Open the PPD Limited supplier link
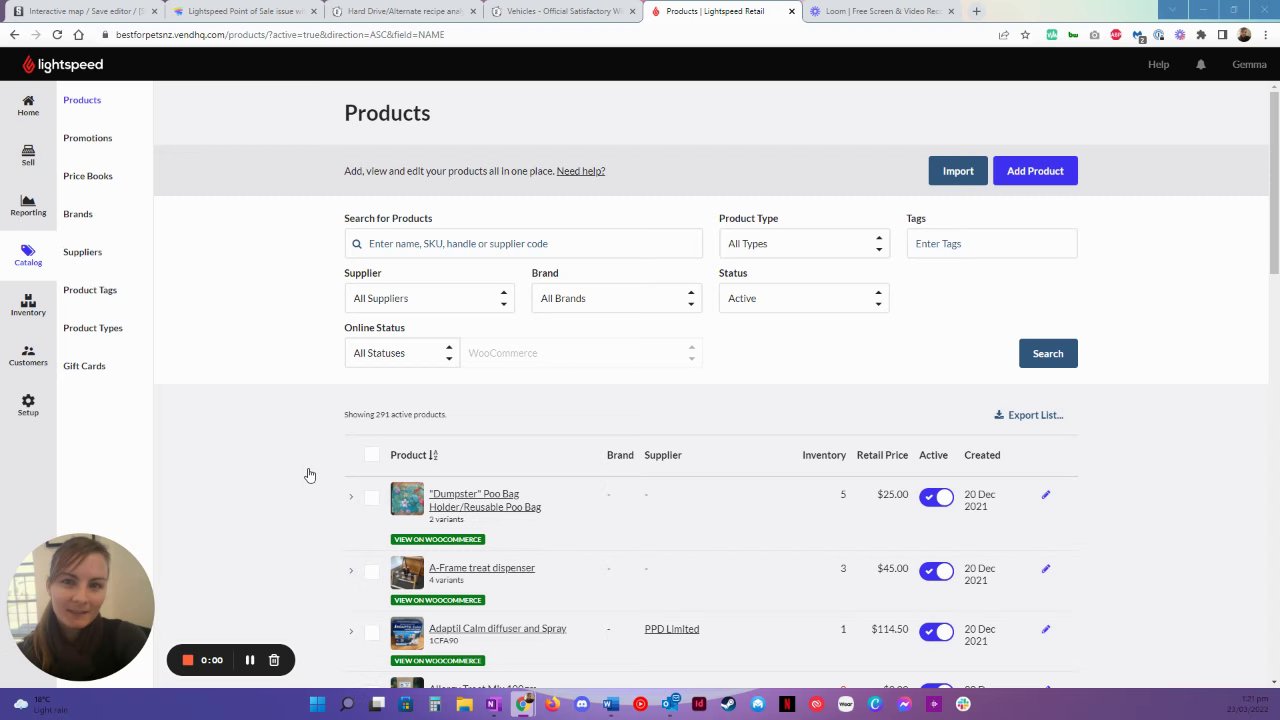The width and height of the screenshot is (1280, 720). (x=672, y=629)
